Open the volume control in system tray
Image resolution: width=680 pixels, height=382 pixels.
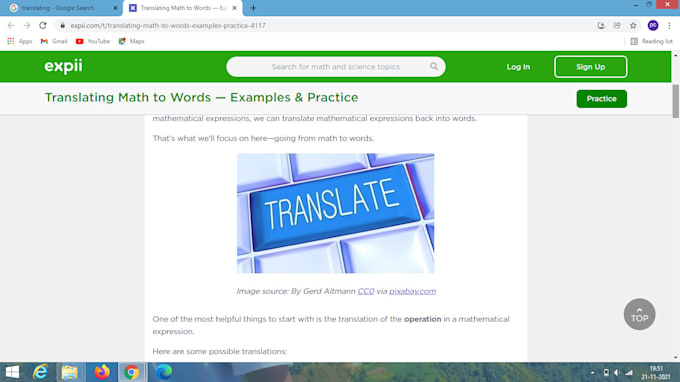(x=617, y=372)
